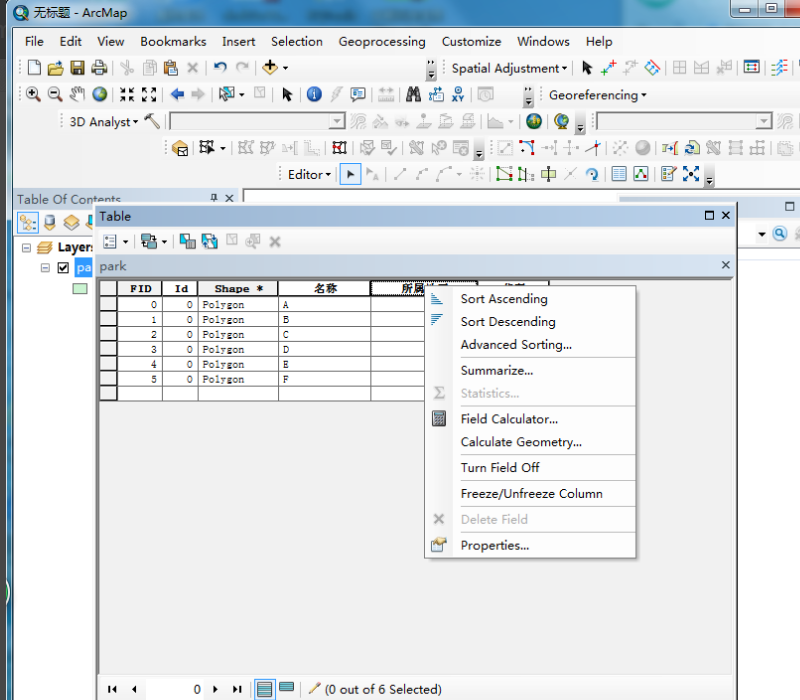Viewport: 800px width, 700px height.
Task: Open the Selection menu
Action: tap(296, 42)
